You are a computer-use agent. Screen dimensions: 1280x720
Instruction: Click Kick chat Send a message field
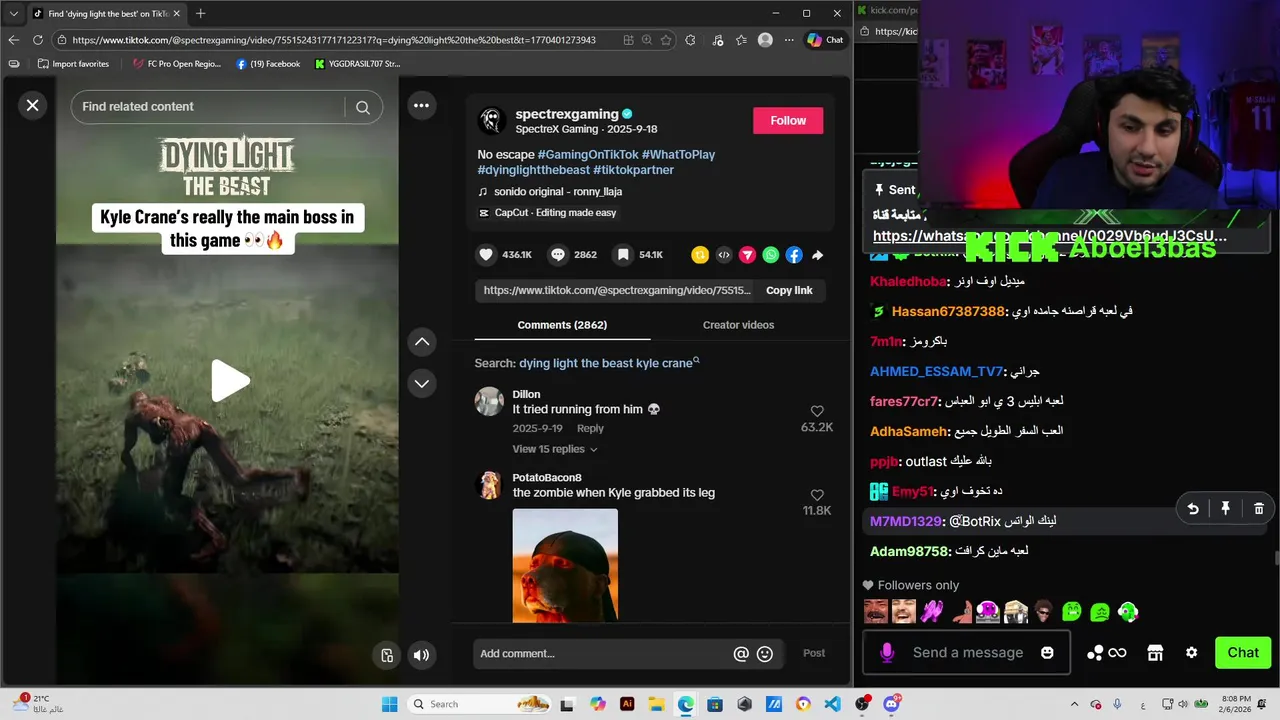pos(968,653)
